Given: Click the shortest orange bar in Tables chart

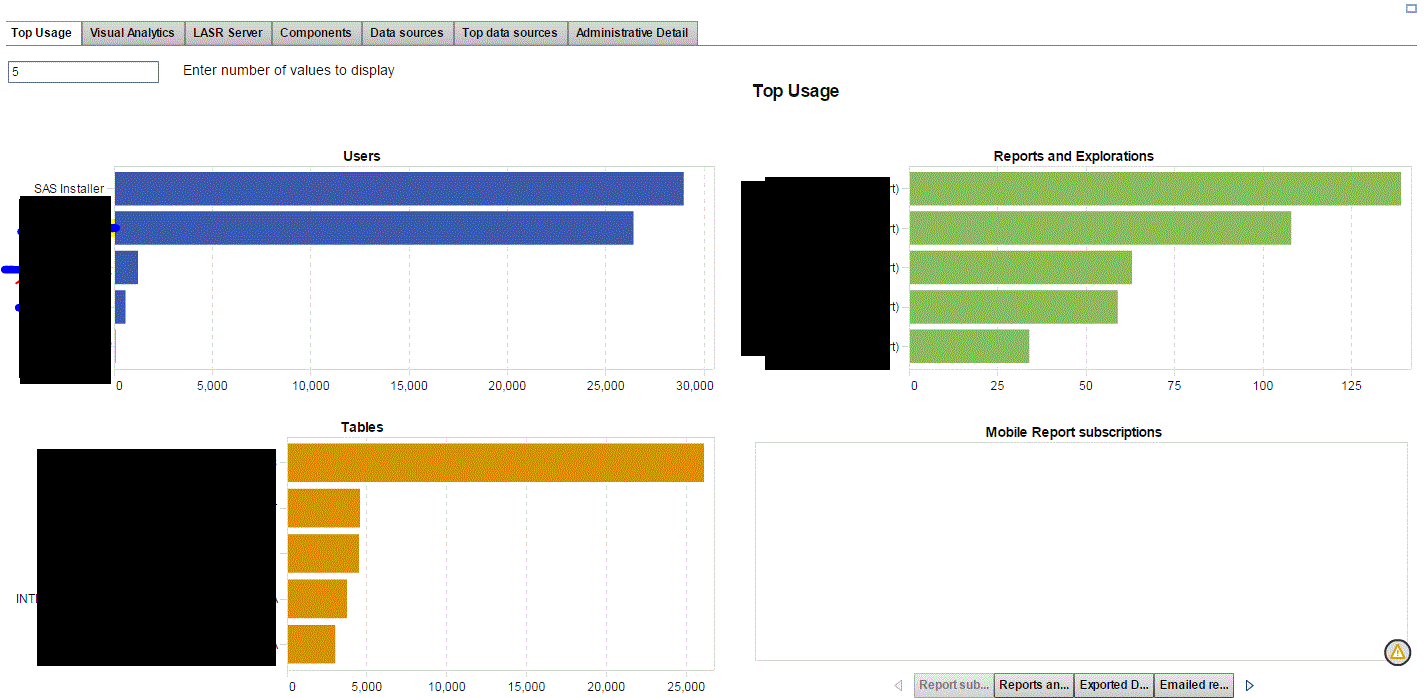Looking at the screenshot, I should 311,644.
